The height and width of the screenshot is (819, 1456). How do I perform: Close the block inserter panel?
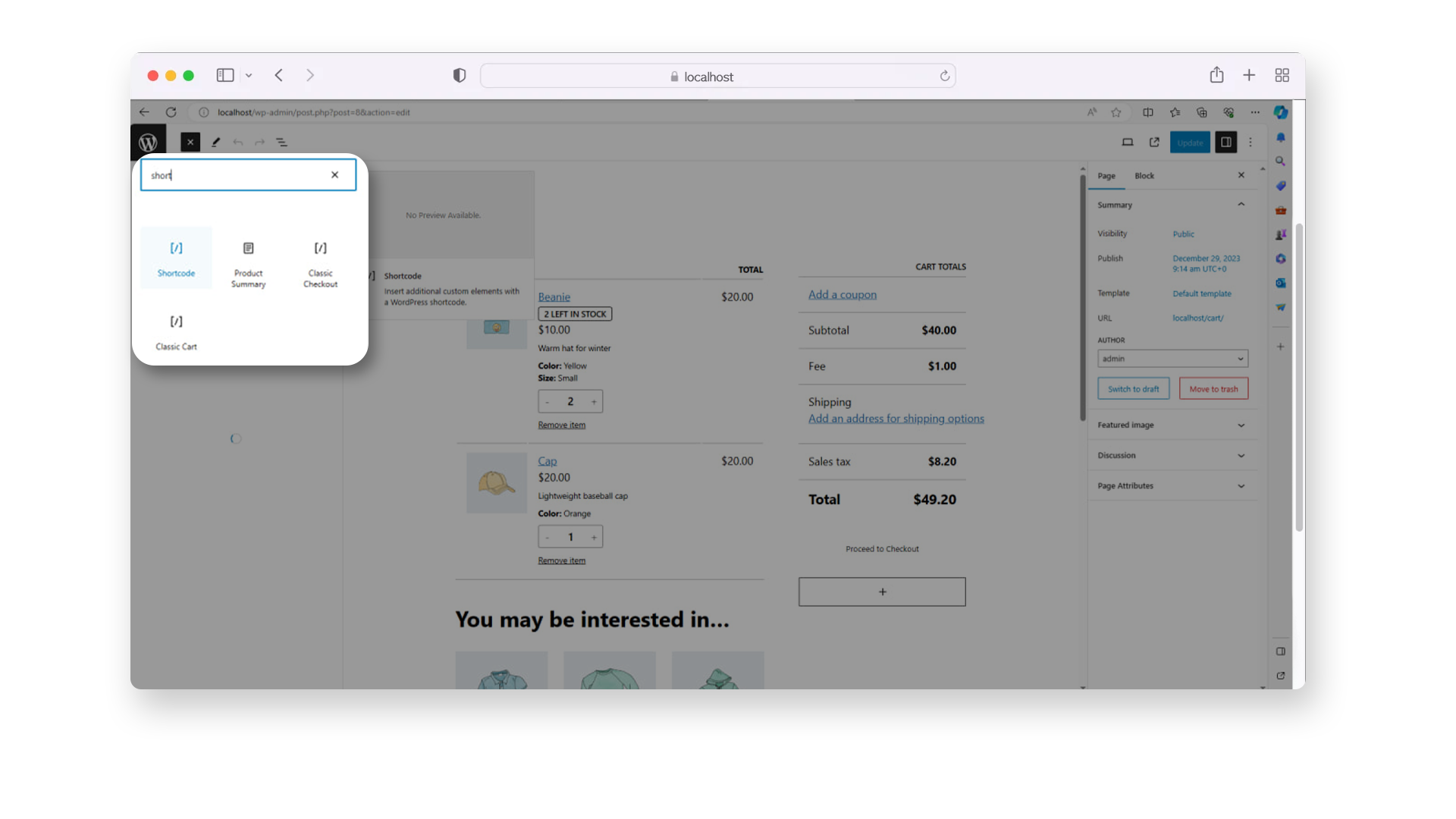[x=190, y=142]
